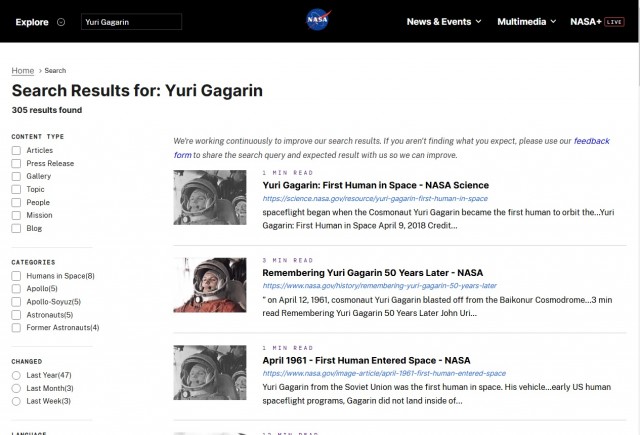Check the Apollo(5) category

(x=16, y=289)
